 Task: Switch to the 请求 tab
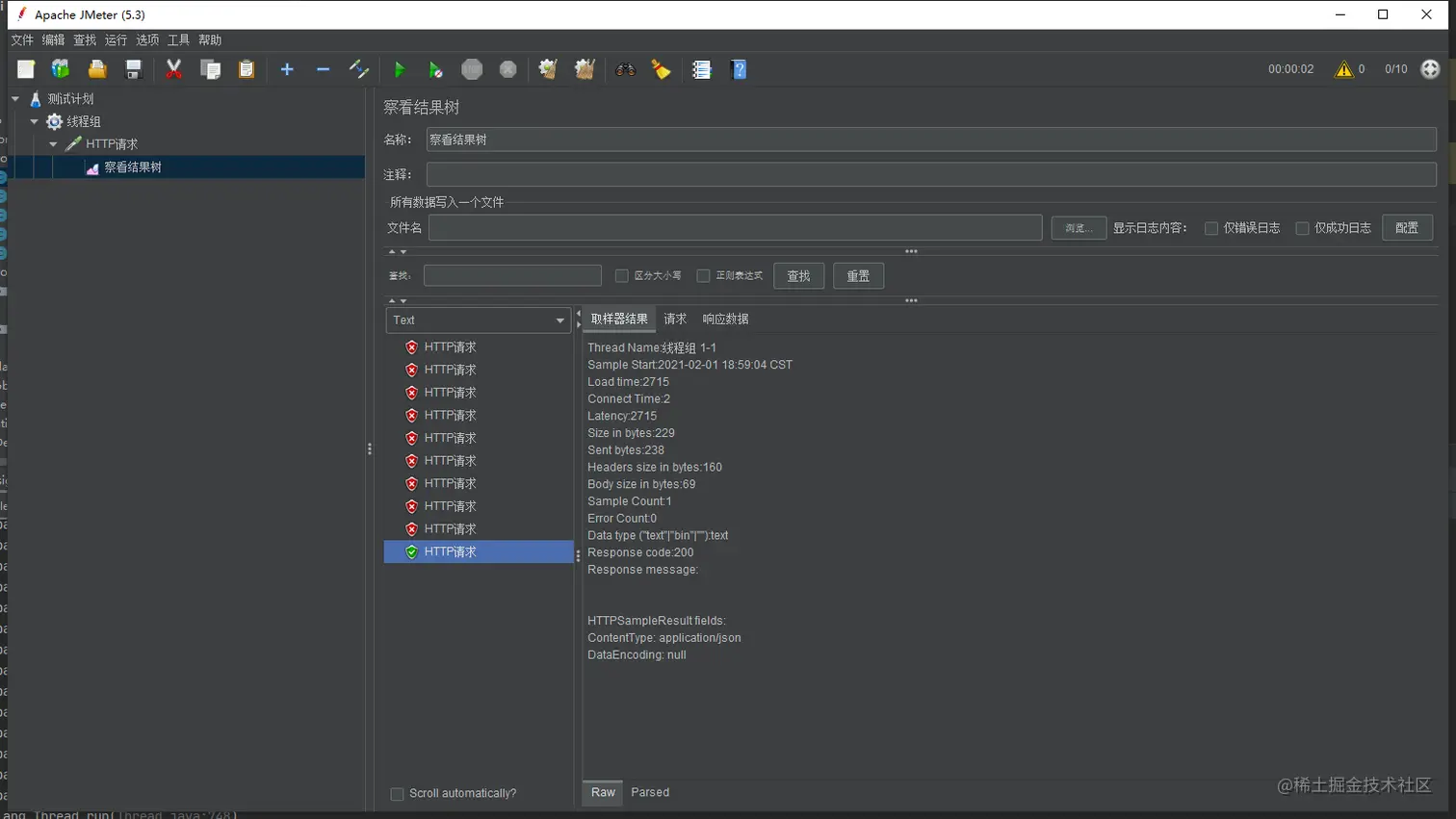pos(675,319)
